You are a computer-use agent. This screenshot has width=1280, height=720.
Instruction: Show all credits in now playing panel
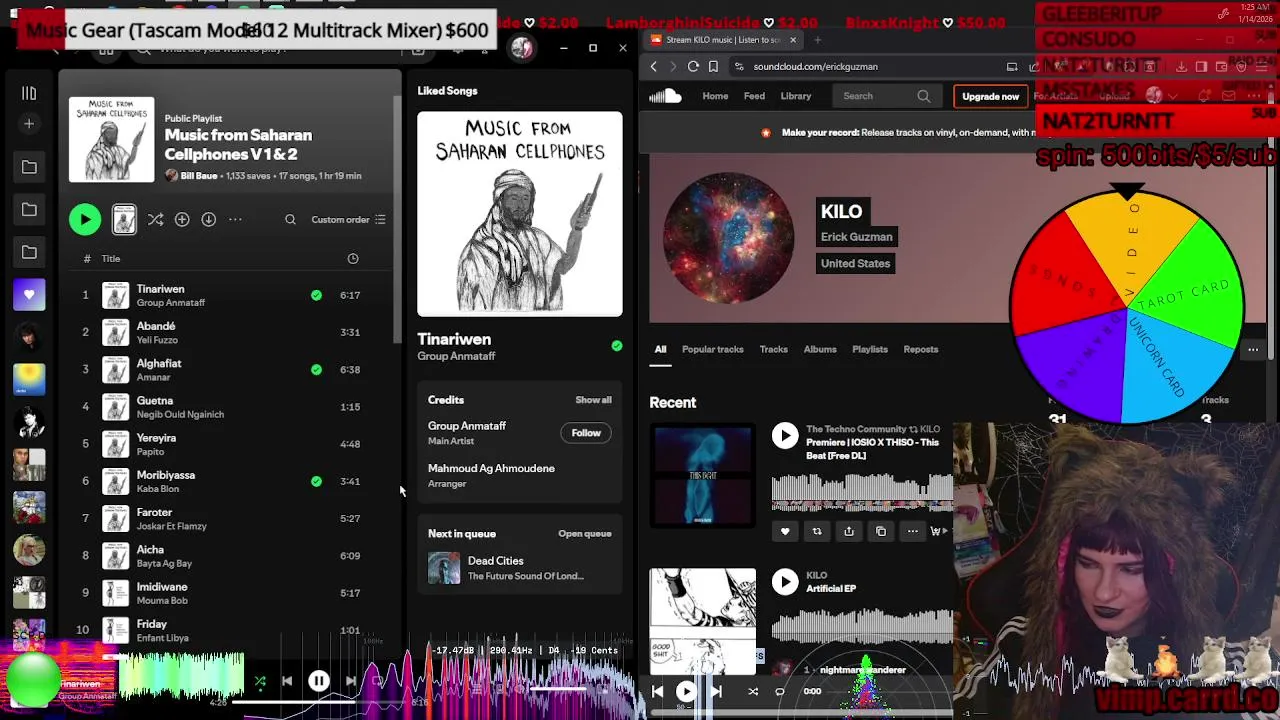593,400
